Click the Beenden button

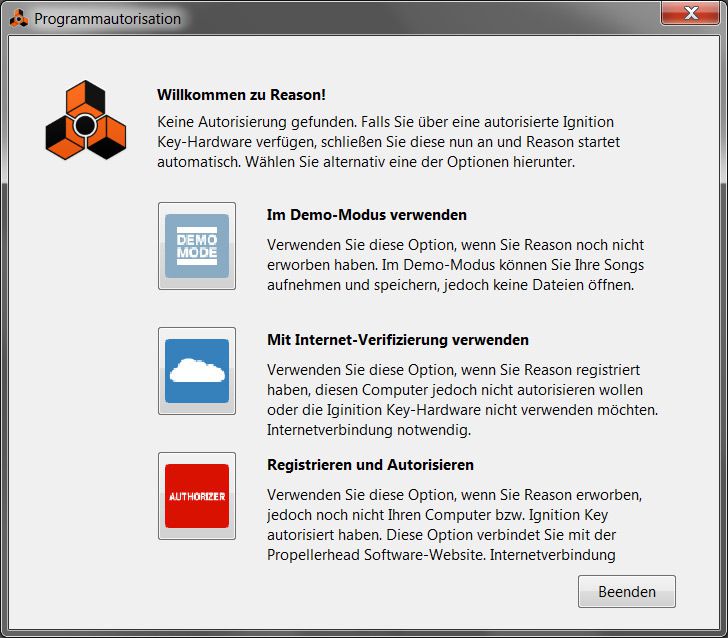627,592
